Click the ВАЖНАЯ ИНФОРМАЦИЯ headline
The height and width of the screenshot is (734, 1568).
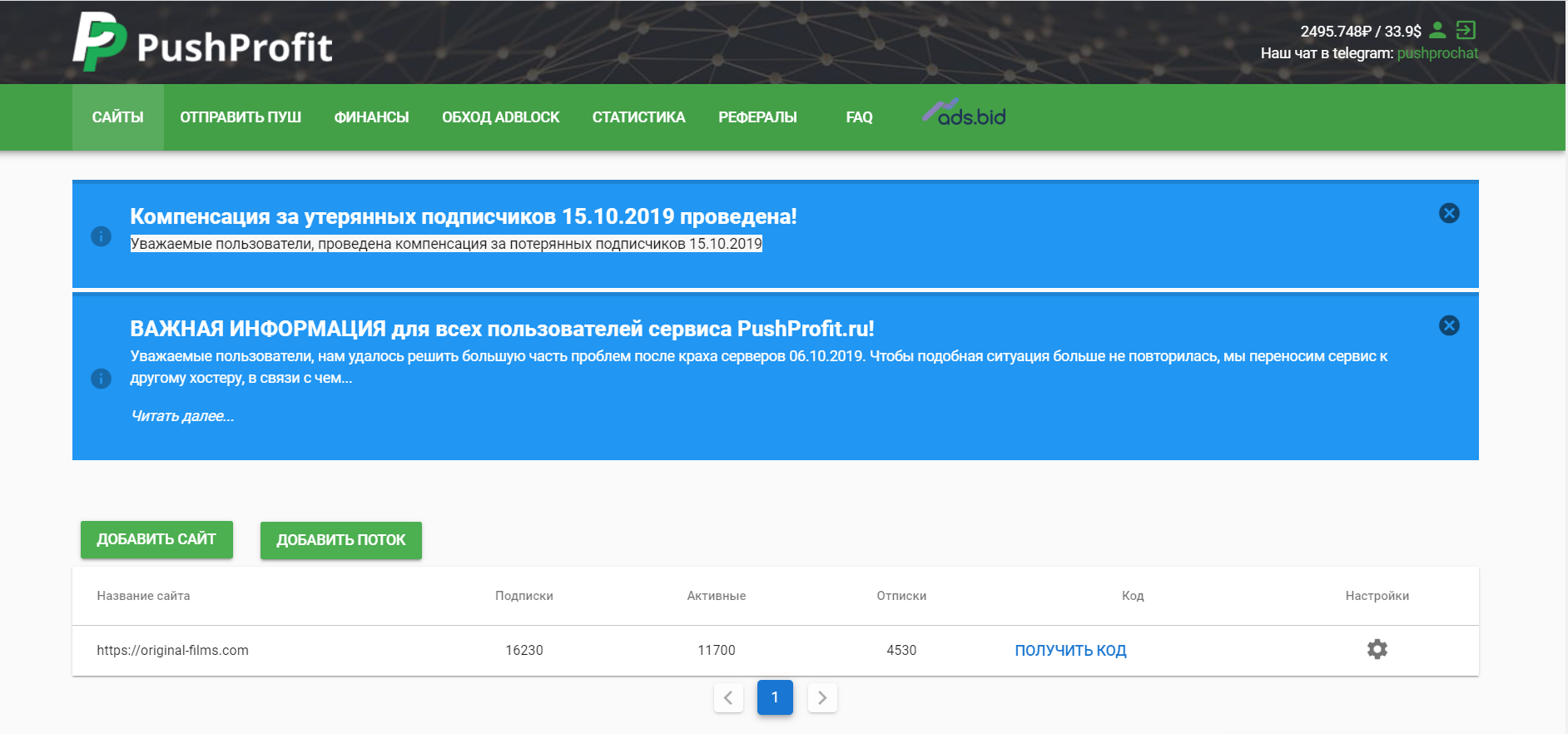(502, 329)
